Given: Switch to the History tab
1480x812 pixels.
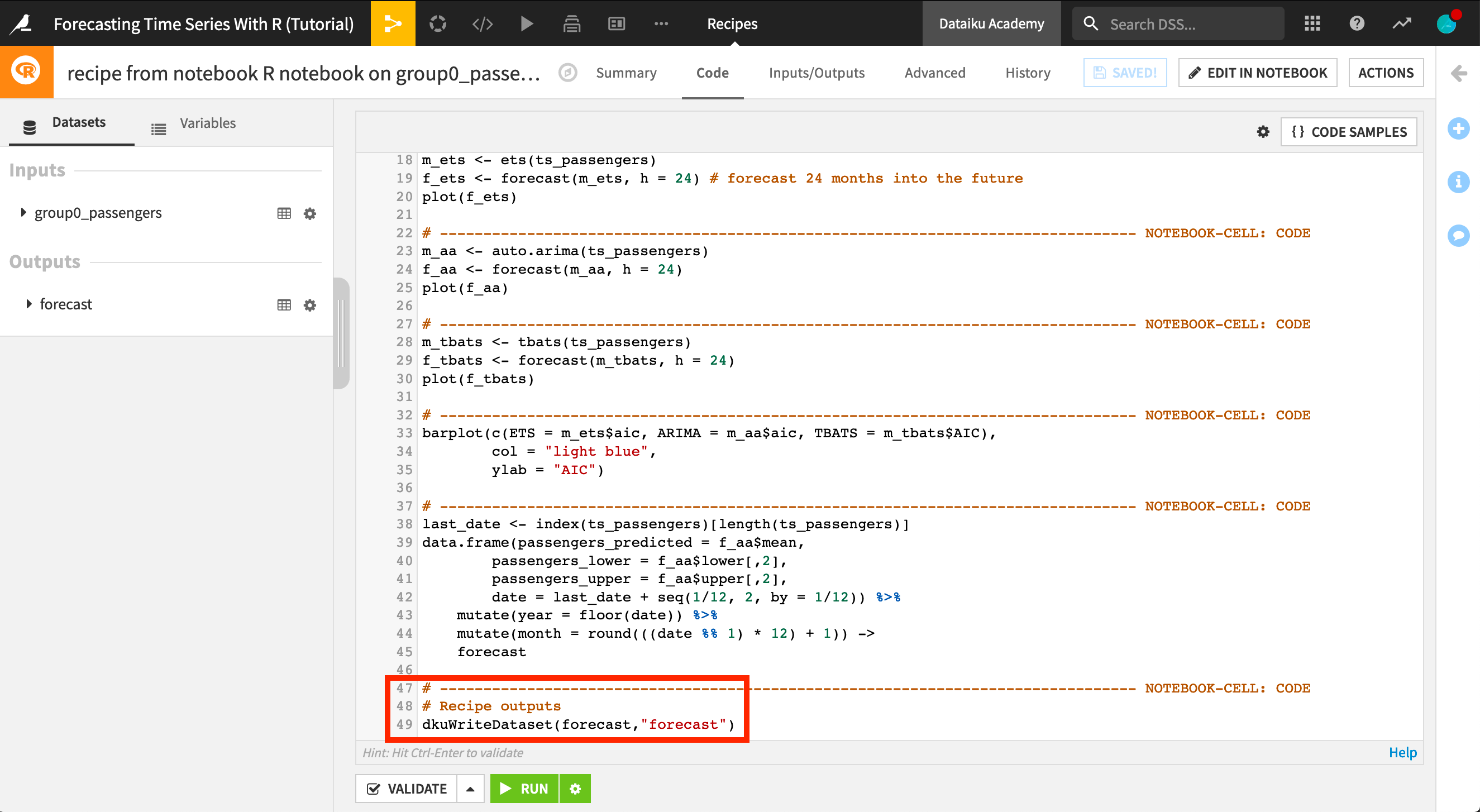Looking at the screenshot, I should pos(1028,73).
